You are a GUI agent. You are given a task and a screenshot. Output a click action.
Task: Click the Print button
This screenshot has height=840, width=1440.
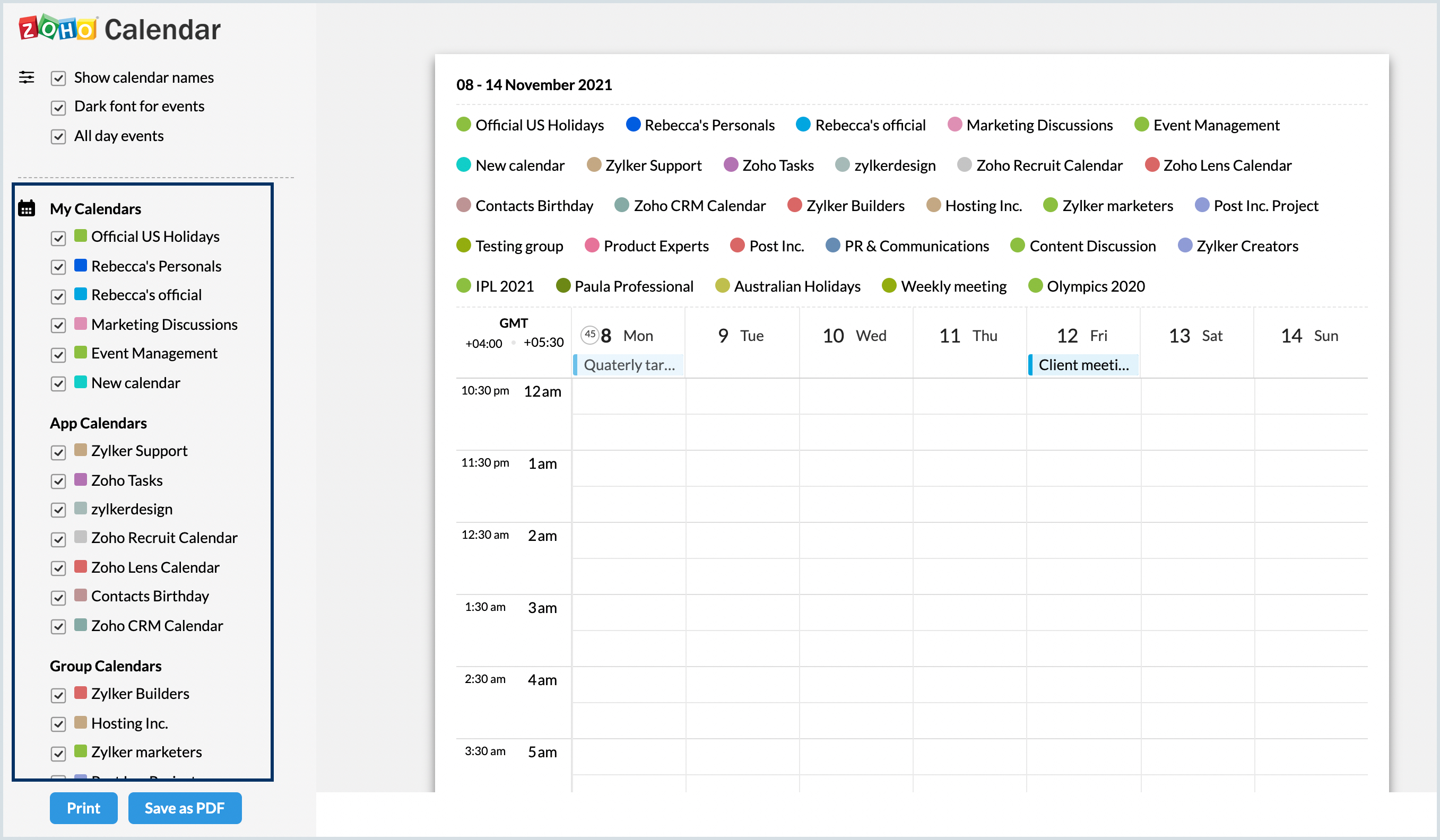tap(83, 808)
